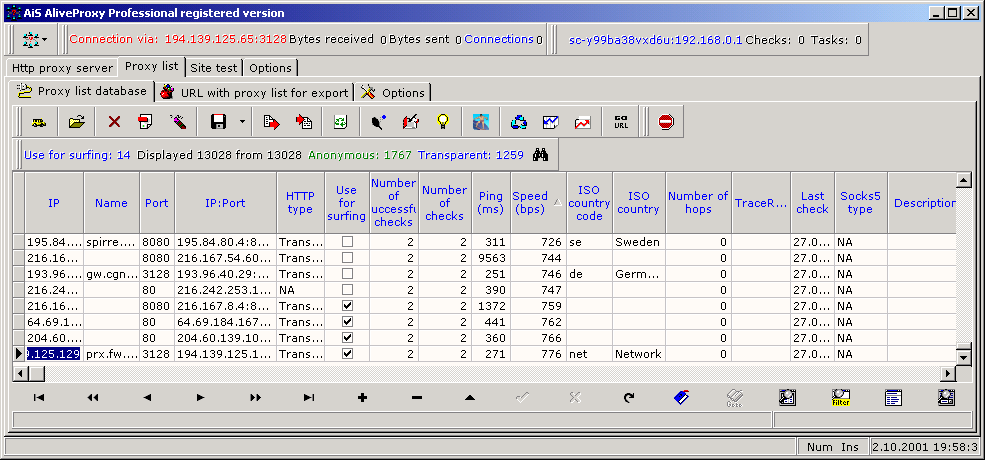This screenshot has height=460, width=985.
Task: Click the Connections link in status toolbar
Action: (499, 39)
